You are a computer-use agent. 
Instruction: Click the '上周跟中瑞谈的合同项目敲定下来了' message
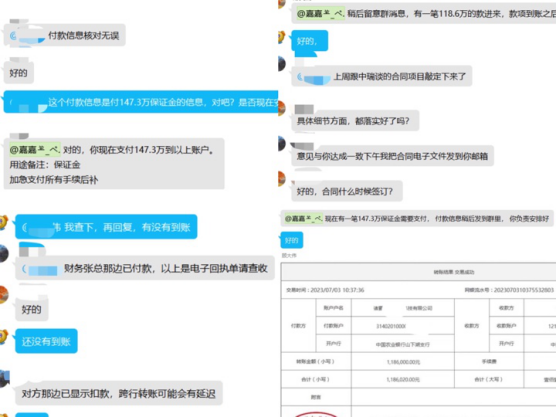pyautogui.click(x=382, y=76)
